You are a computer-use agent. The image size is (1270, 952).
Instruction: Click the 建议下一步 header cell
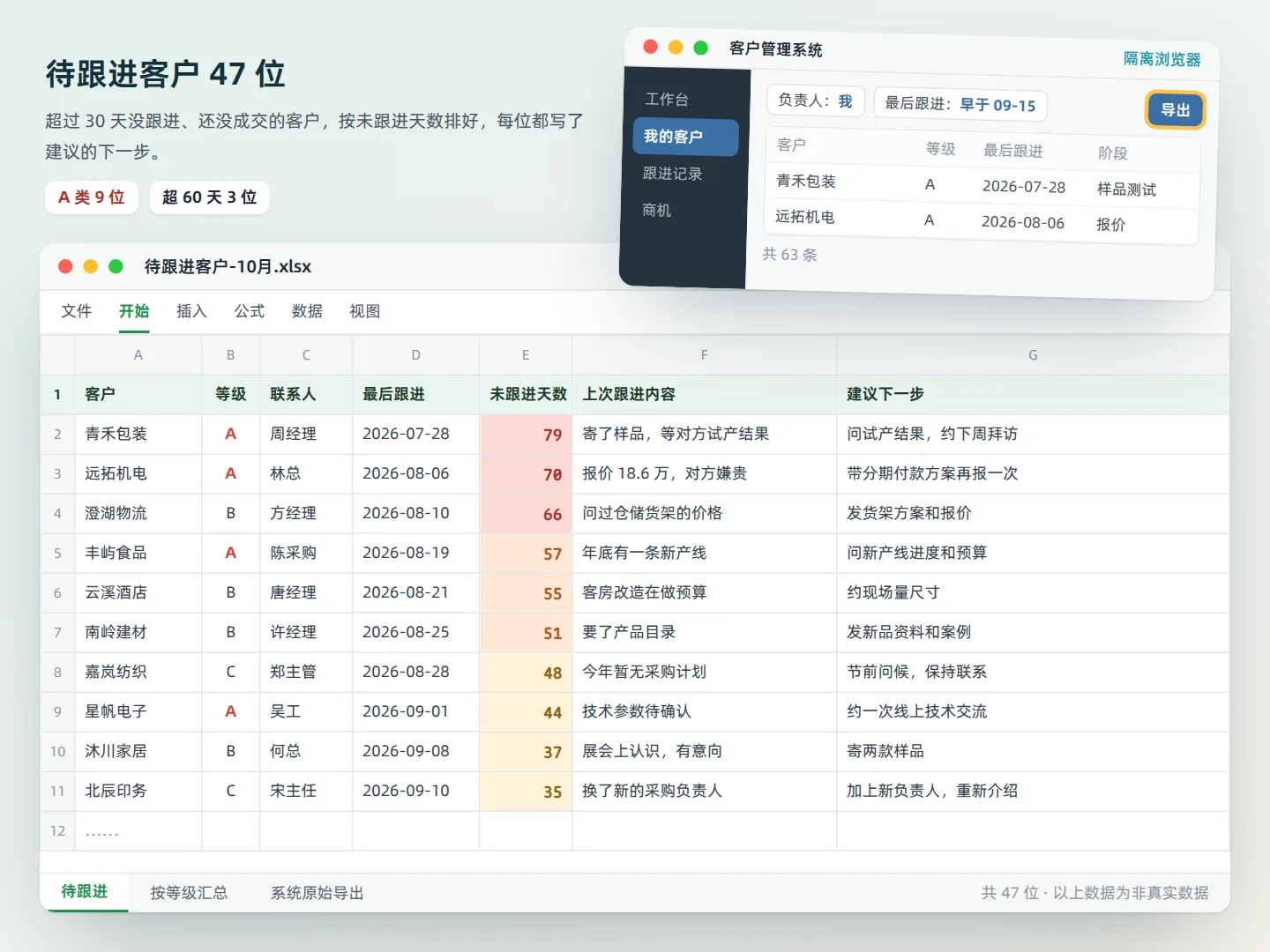point(1033,395)
